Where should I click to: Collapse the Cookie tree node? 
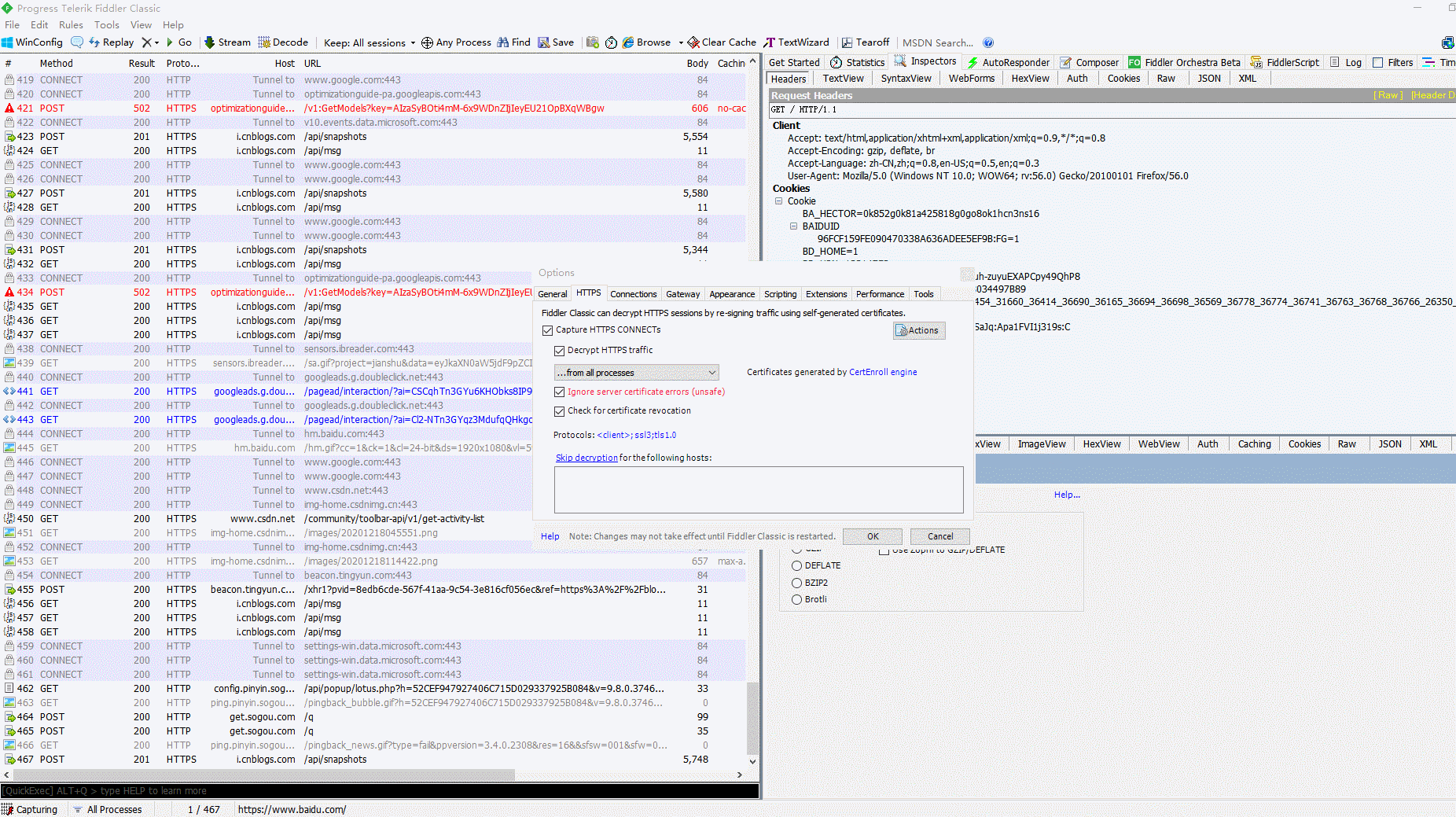[779, 201]
